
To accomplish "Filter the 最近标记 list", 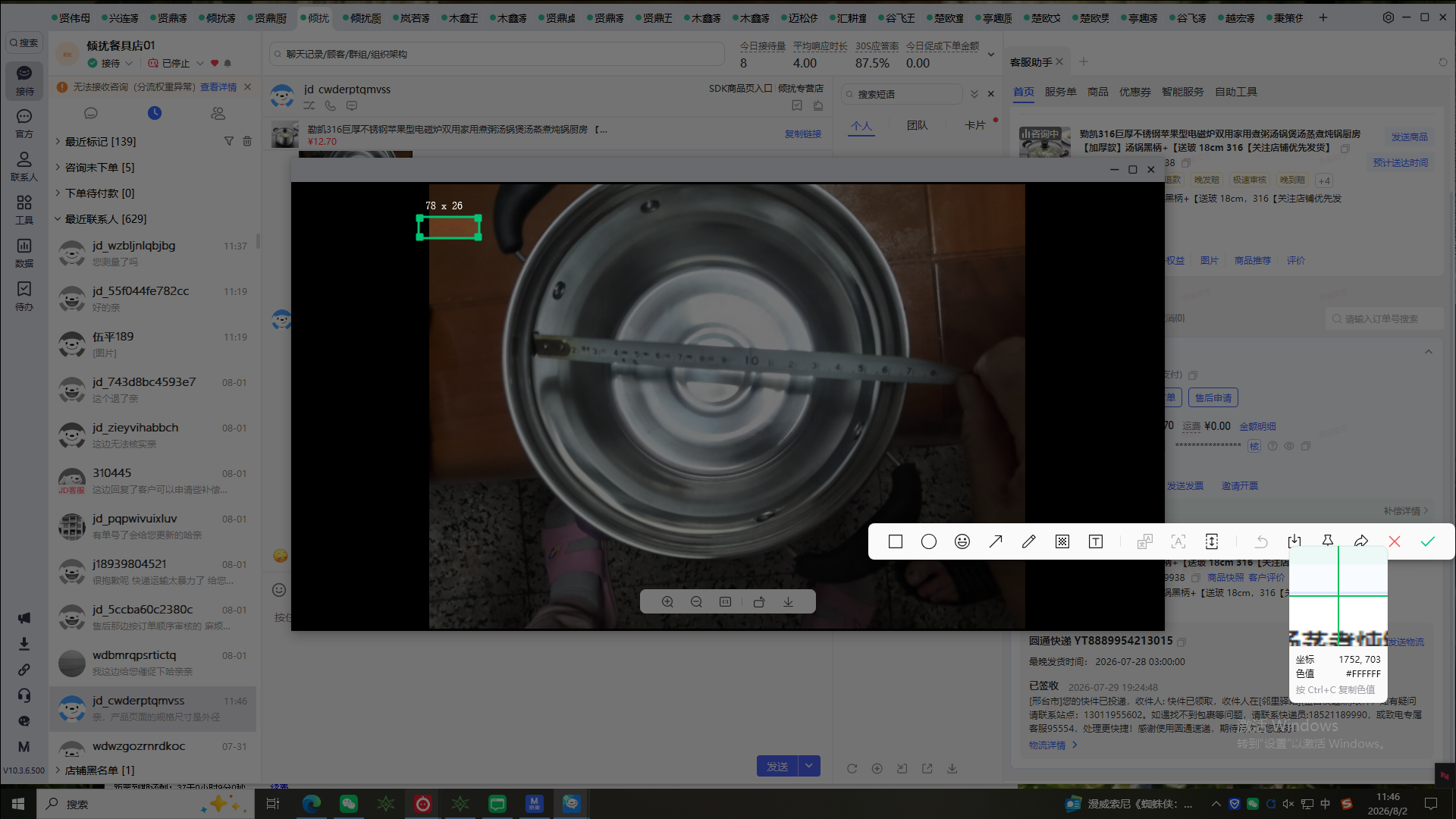I will click(x=229, y=141).
